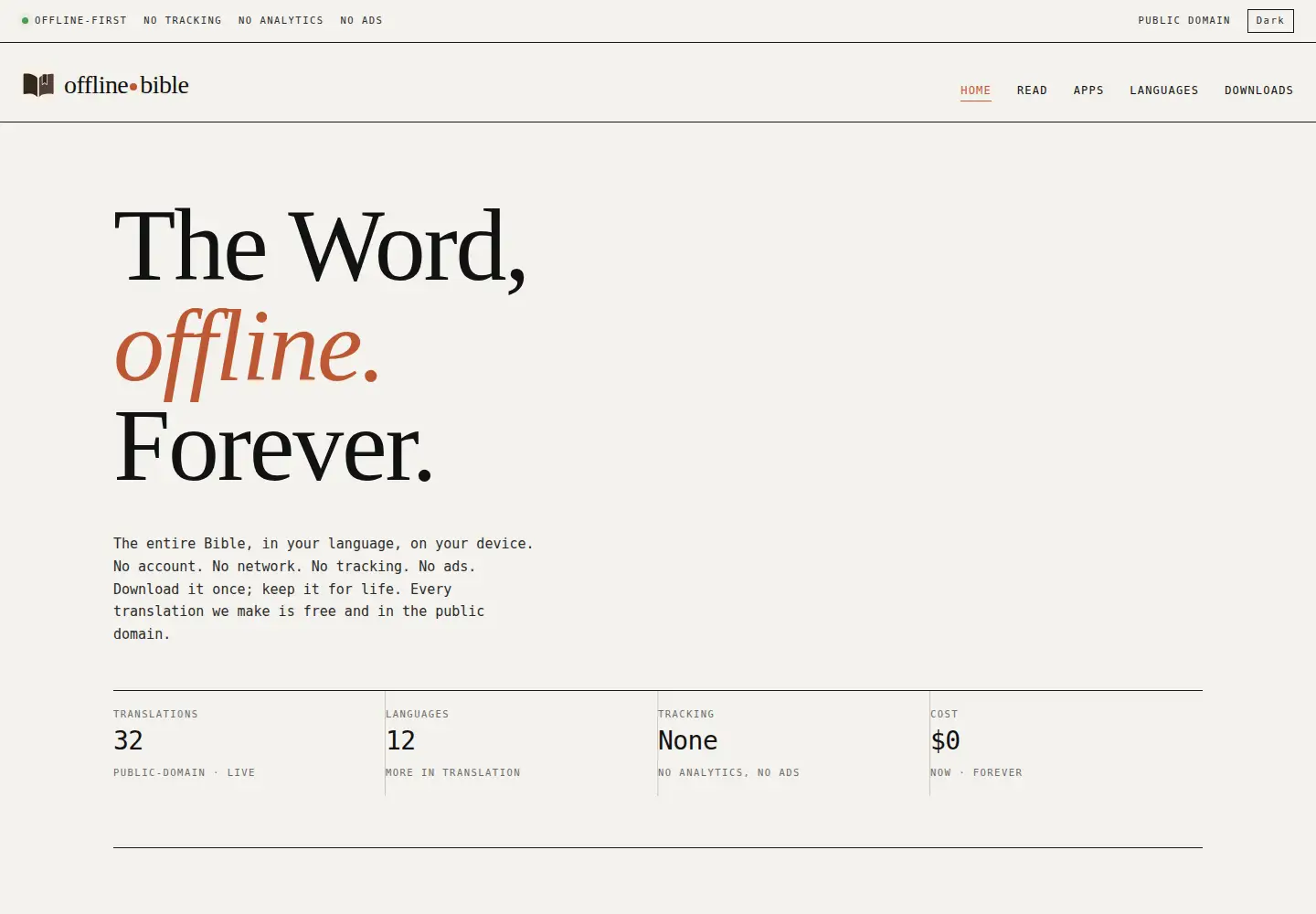
Task: Click the COST stat value $0
Action: 945,740
